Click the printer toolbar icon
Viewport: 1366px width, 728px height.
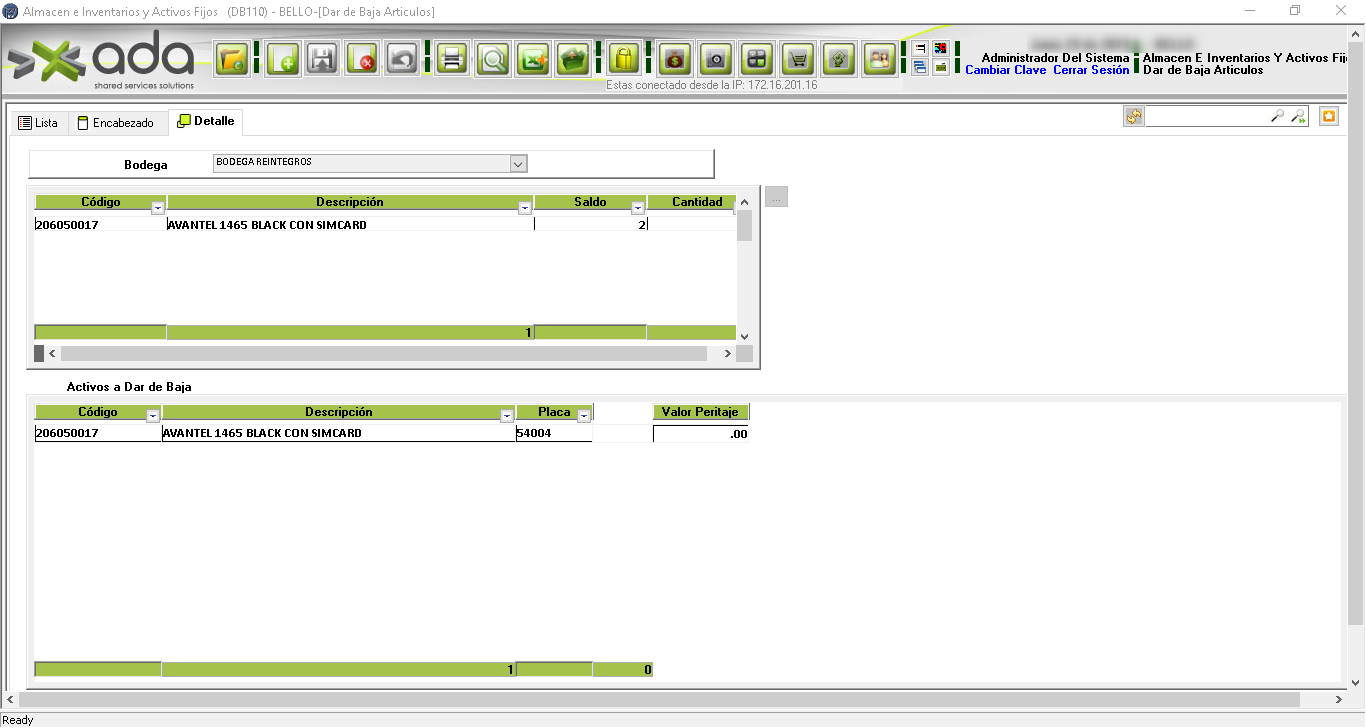452,59
